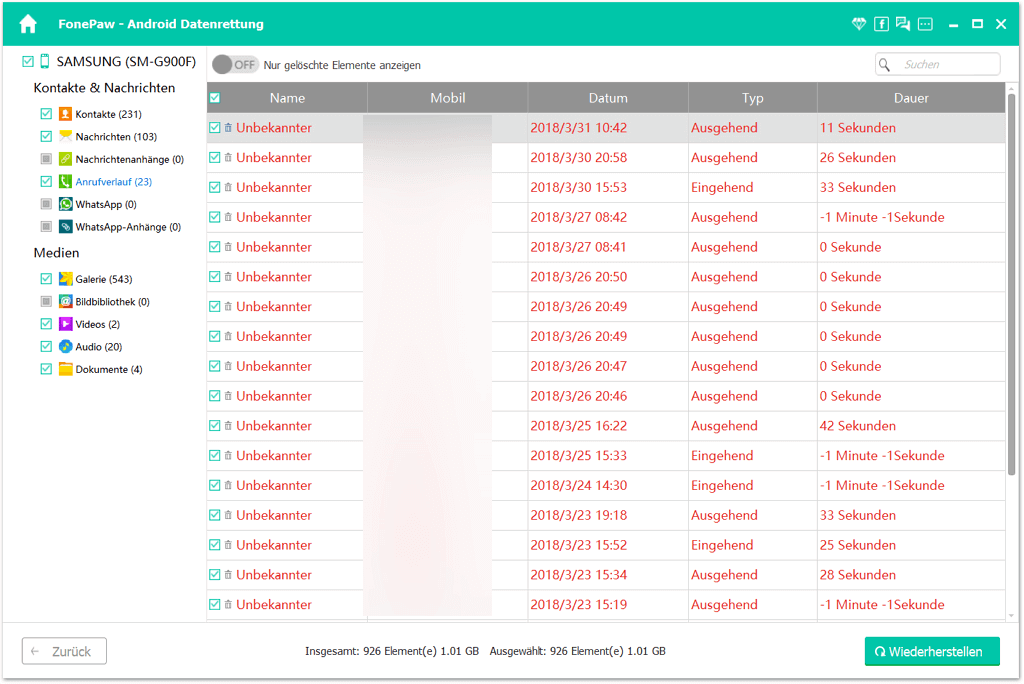The height and width of the screenshot is (684, 1024).
Task: Click the scrollbar down arrow
Action: pos(1012,615)
